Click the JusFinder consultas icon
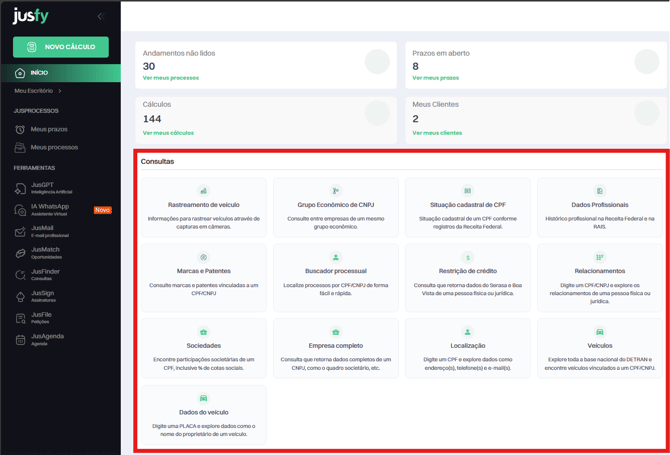Viewport: 670px width, 455px height. pyautogui.click(x=20, y=275)
